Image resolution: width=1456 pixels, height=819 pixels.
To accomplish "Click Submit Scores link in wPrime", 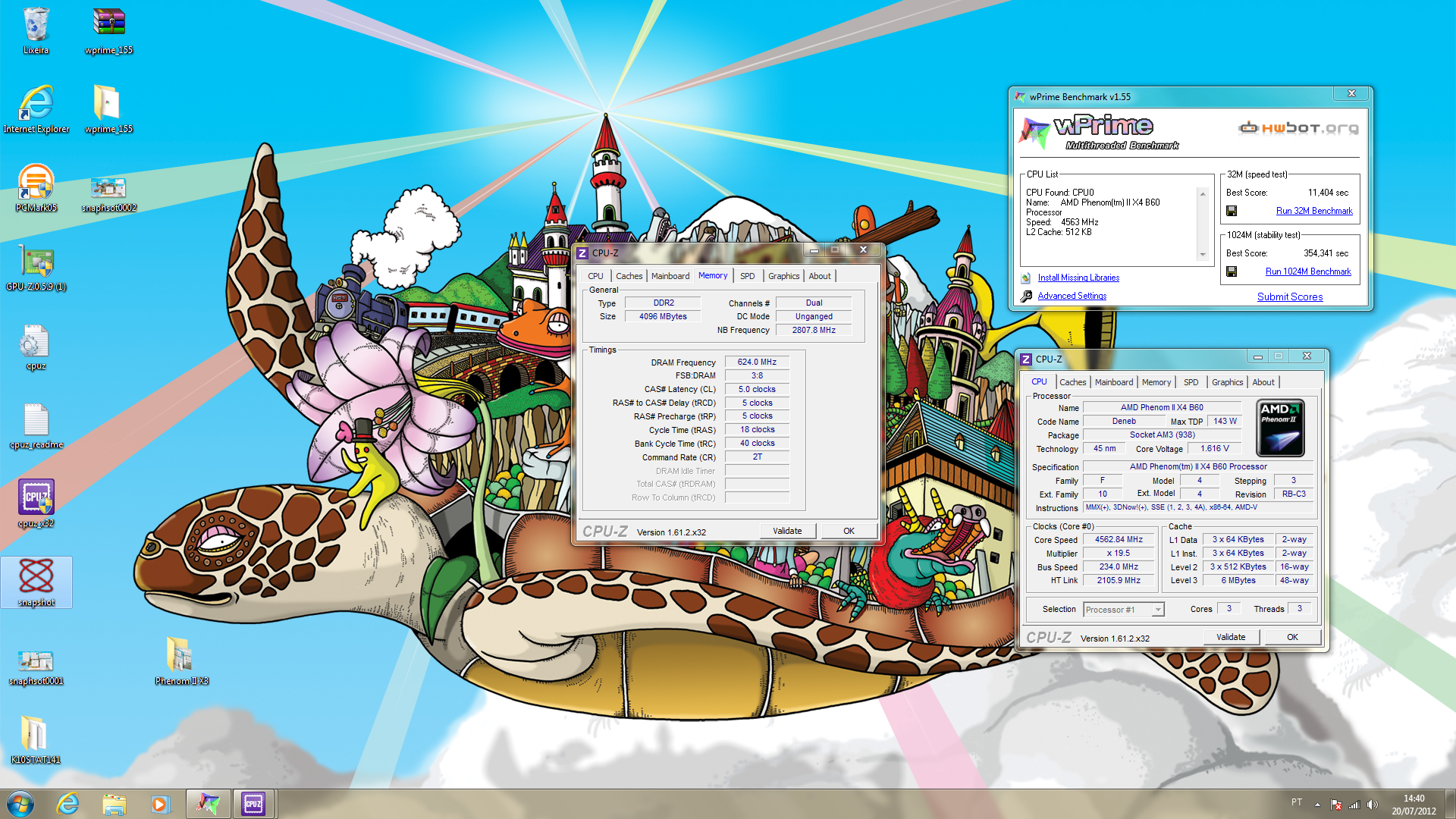I will click(x=1290, y=297).
